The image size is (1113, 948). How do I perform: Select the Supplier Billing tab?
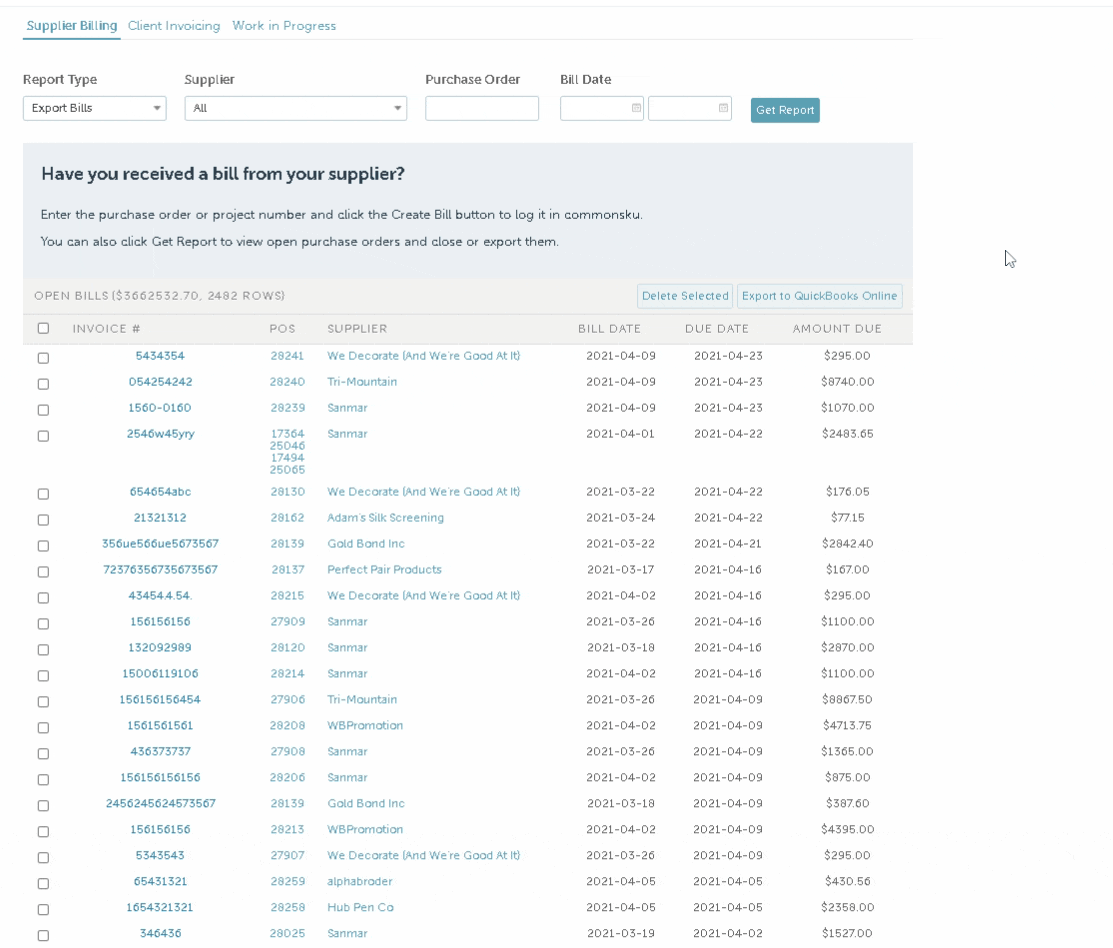[x=72, y=26]
